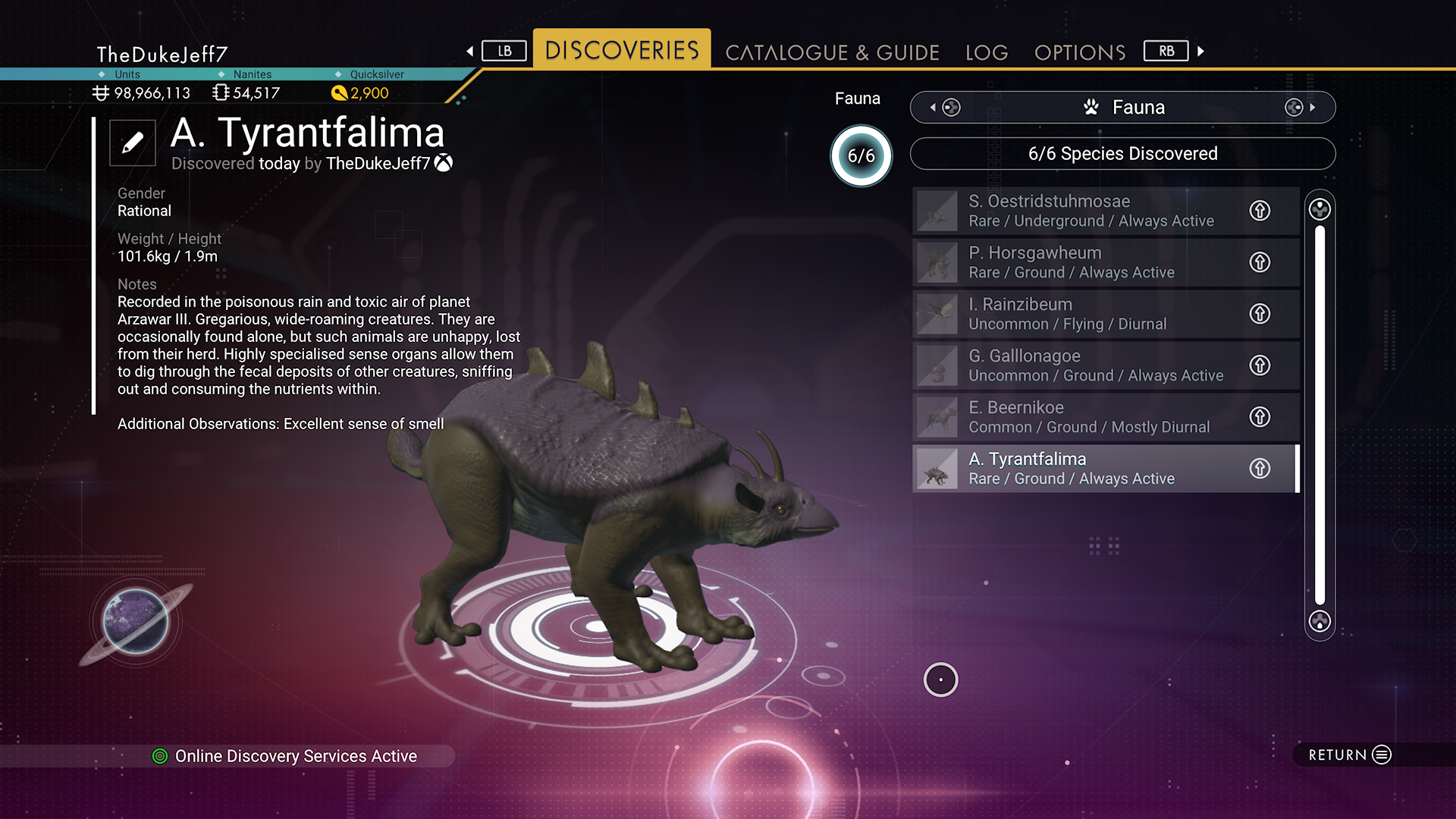
Task: Click the Return button
Action: 1350,755
